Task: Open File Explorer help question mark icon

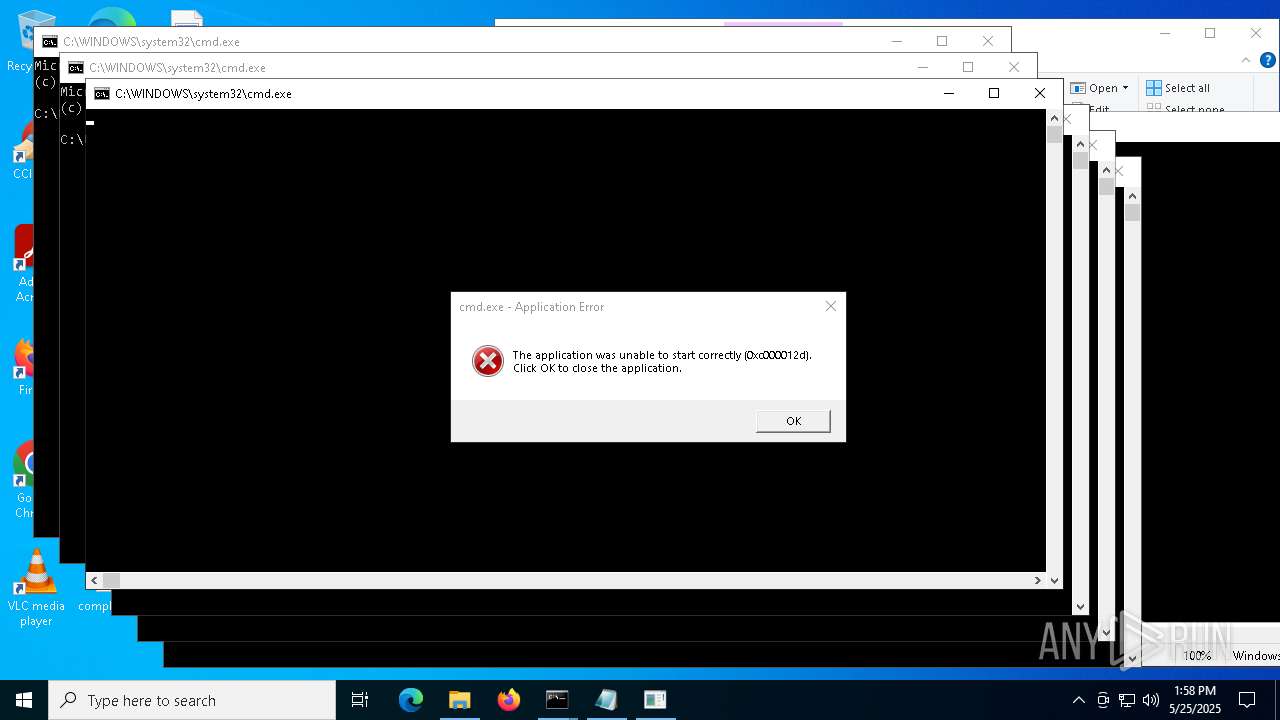Action: point(1267,60)
